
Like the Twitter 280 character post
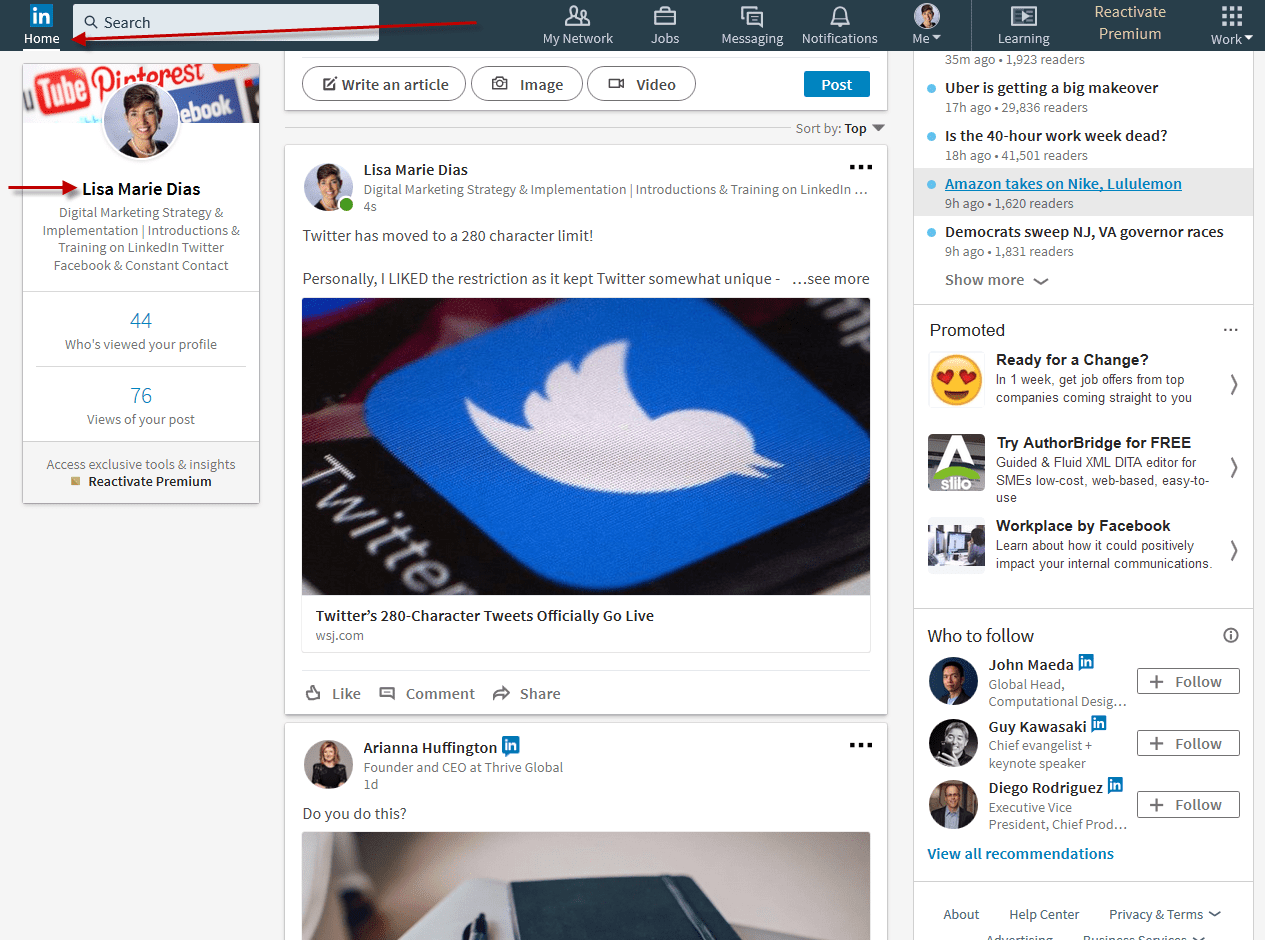click(333, 693)
